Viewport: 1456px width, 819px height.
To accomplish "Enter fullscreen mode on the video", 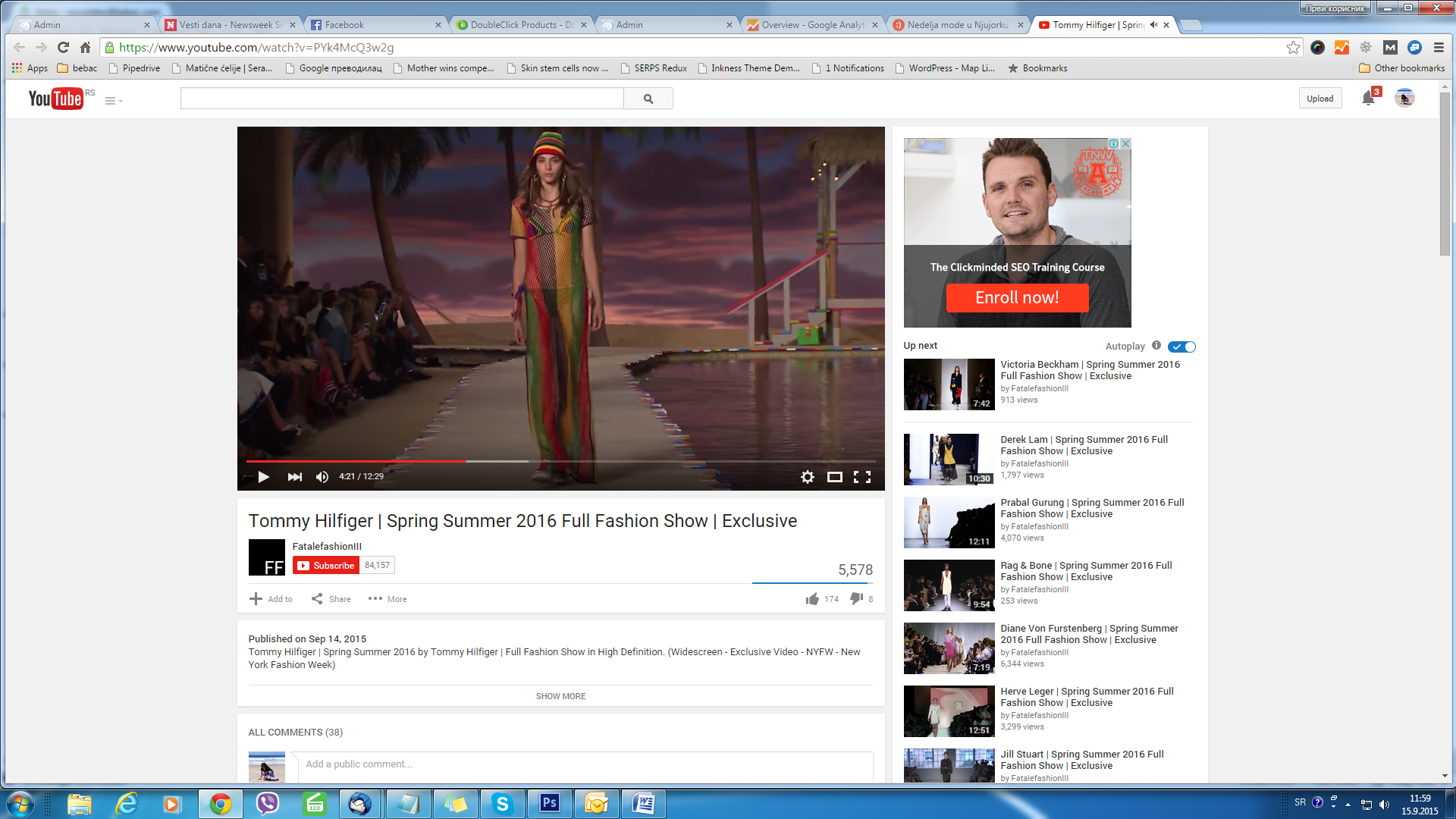I will [862, 477].
